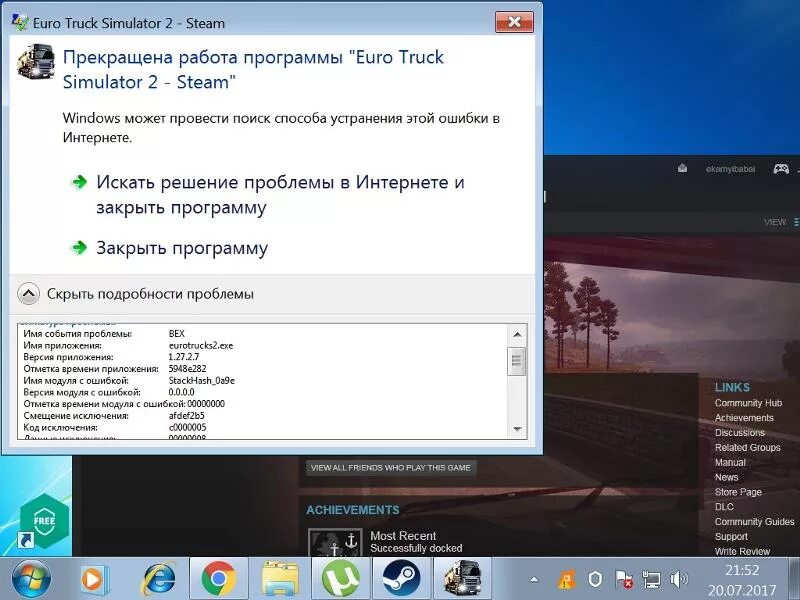Click 'Successfully docked' achievement thumbnail
This screenshot has width=800, height=600.
pyautogui.click(x=335, y=542)
